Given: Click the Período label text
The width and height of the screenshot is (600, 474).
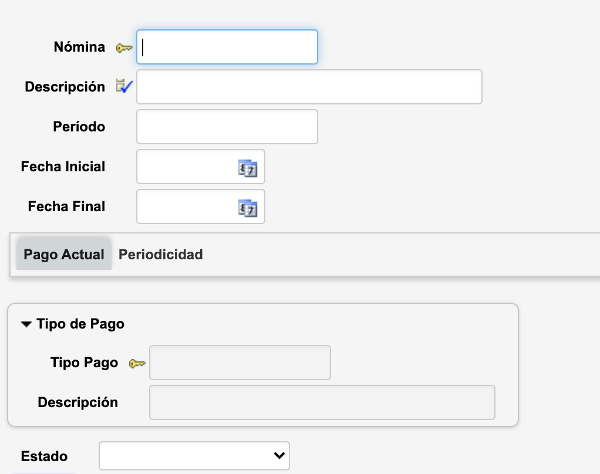Looking at the screenshot, I should click(79, 127).
